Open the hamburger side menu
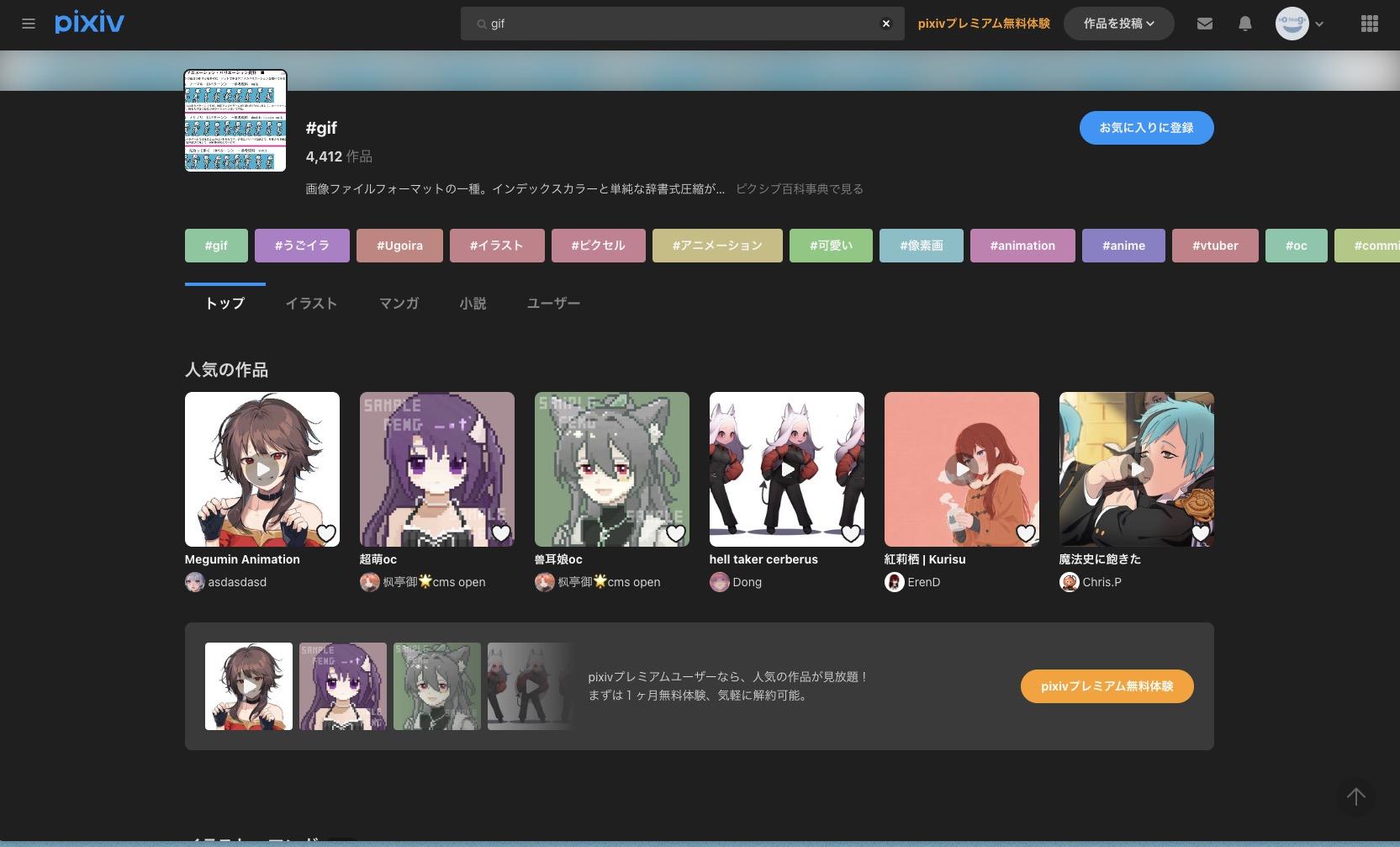 click(x=29, y=24)
